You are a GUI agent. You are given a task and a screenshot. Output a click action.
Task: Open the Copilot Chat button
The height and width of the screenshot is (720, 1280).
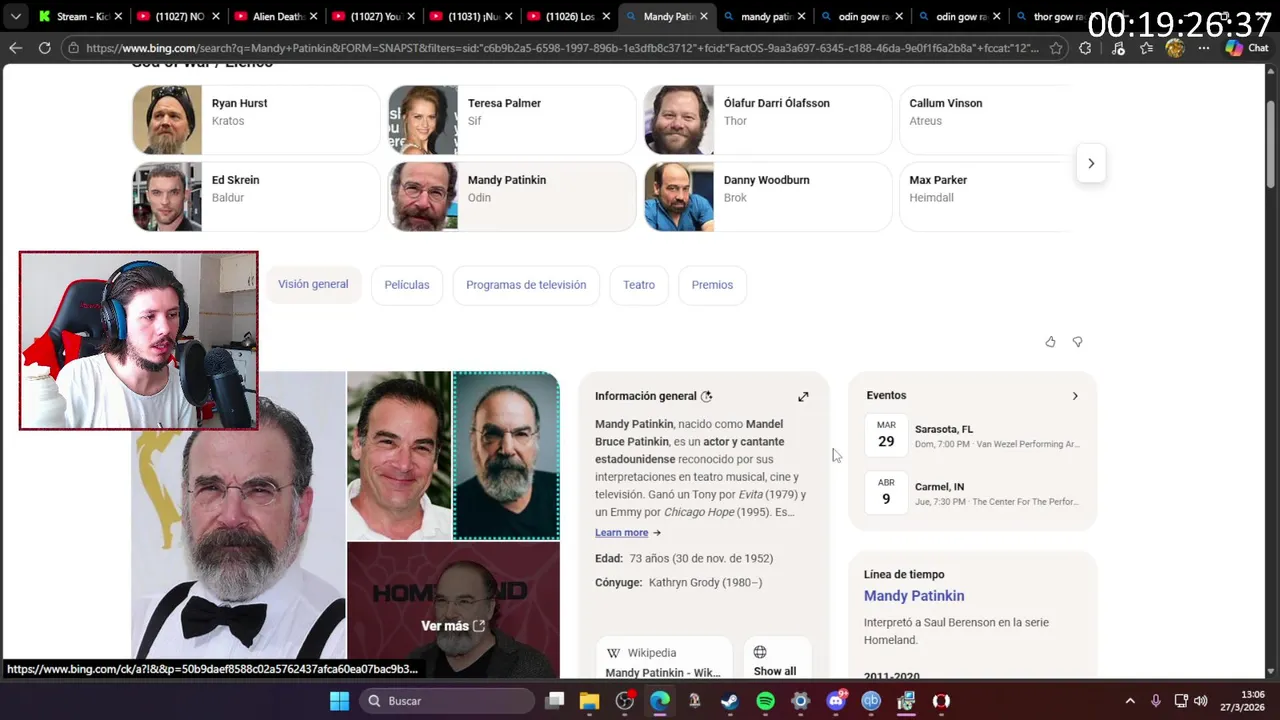[1247, 48]
